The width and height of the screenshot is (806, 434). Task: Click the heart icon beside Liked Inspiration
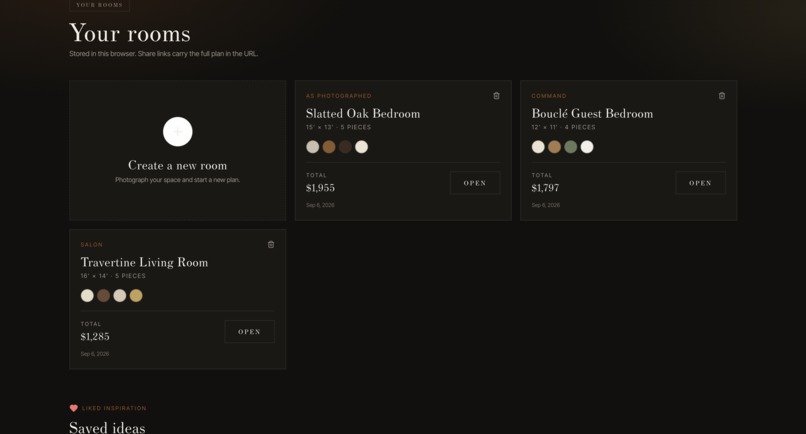(x=74, y=408)
